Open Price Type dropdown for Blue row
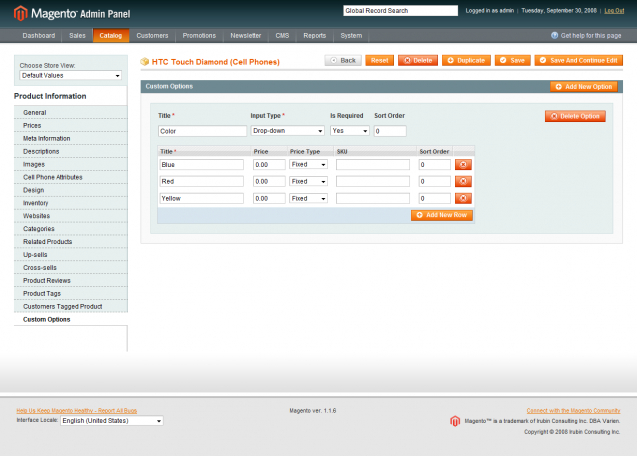The width and height of the screenshot is (637, 456). [x=308, y=165]
